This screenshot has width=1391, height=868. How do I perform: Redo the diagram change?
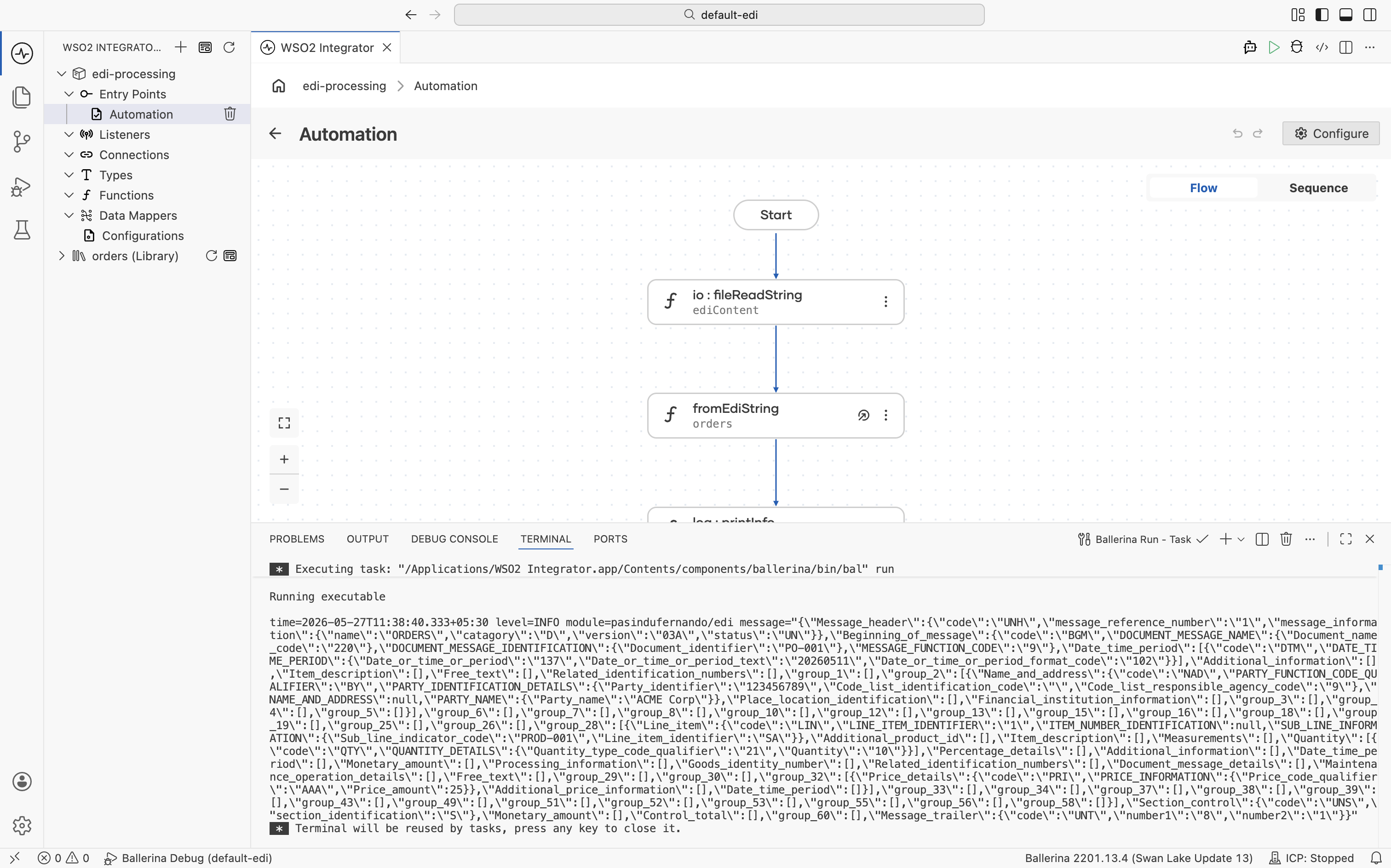pos(1258,133)
